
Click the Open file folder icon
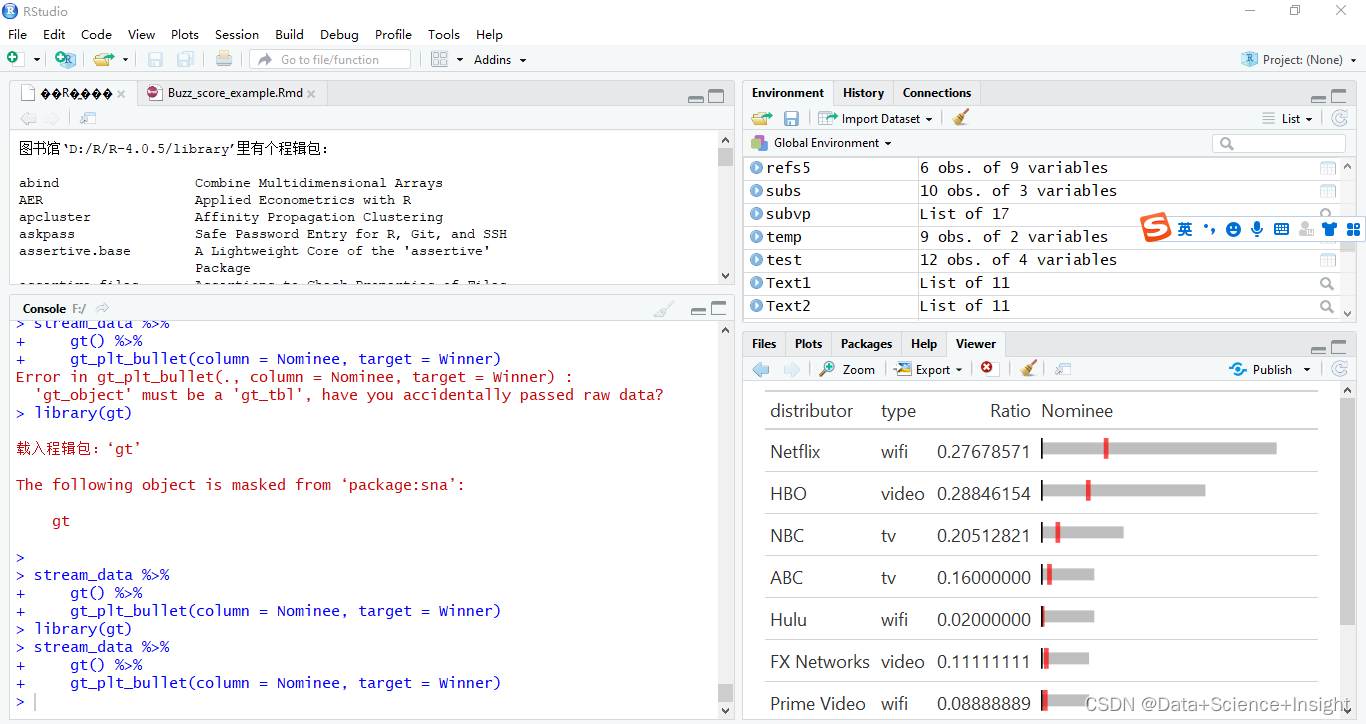coord(103,59)
